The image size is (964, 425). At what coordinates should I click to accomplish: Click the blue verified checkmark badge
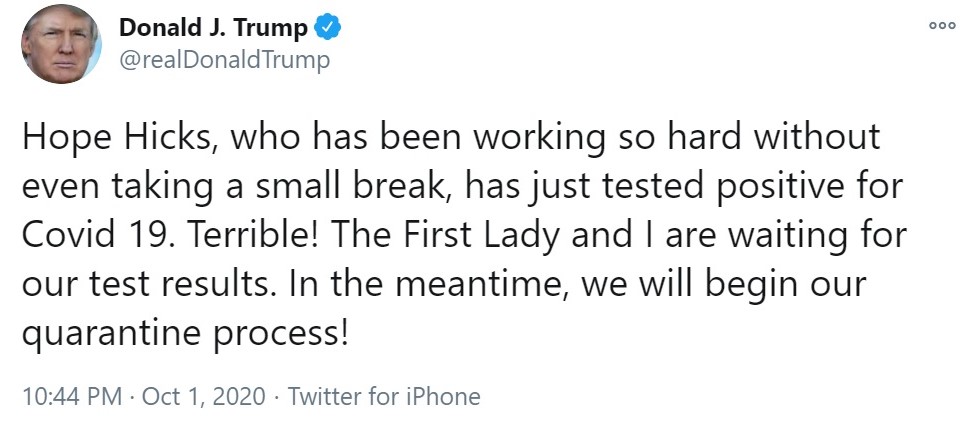(330, 29)
